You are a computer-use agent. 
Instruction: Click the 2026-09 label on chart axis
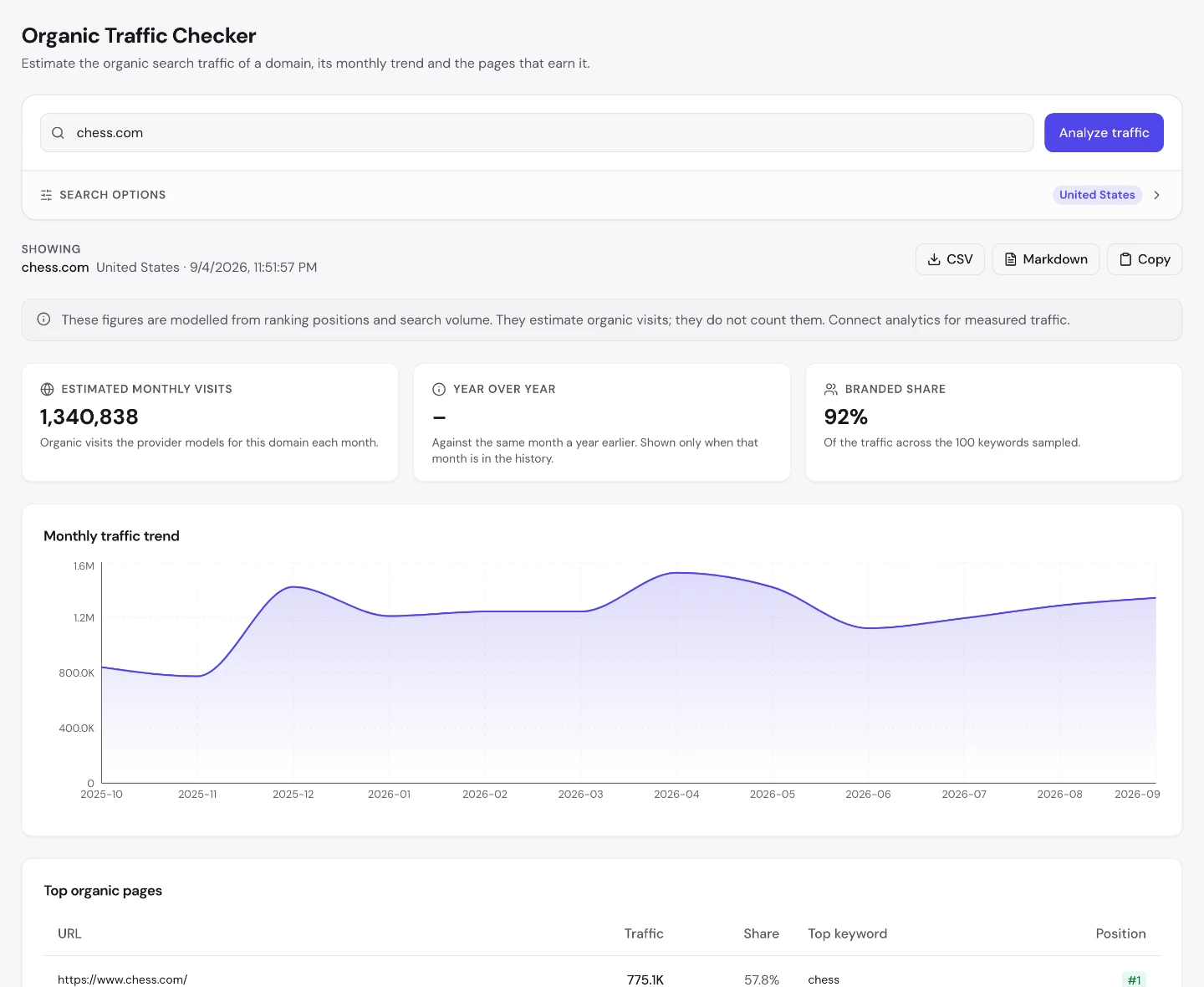tap(1137, 795)
